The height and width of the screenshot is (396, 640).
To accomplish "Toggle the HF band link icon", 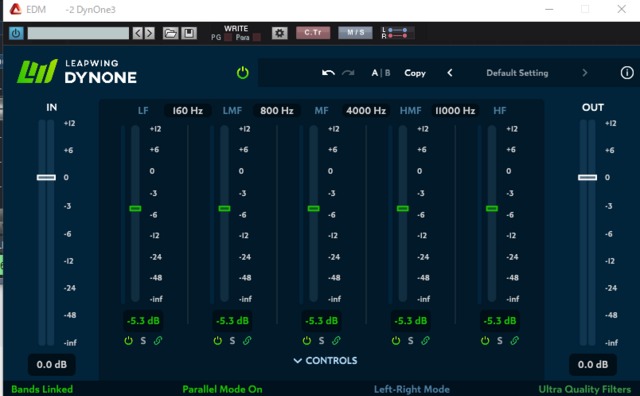I will (x=514, y=340).
